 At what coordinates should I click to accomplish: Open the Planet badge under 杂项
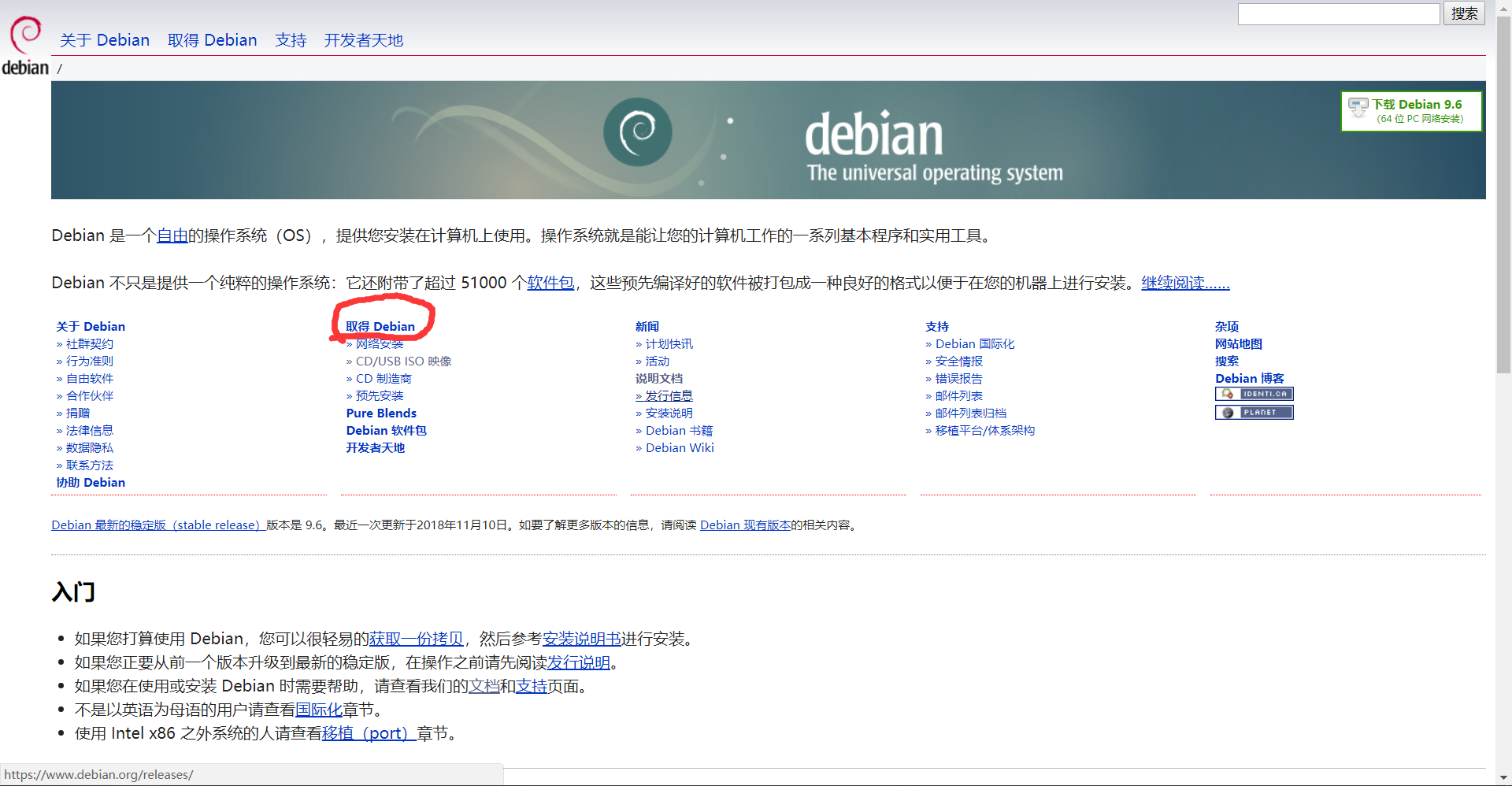(x=1254, y=412)
